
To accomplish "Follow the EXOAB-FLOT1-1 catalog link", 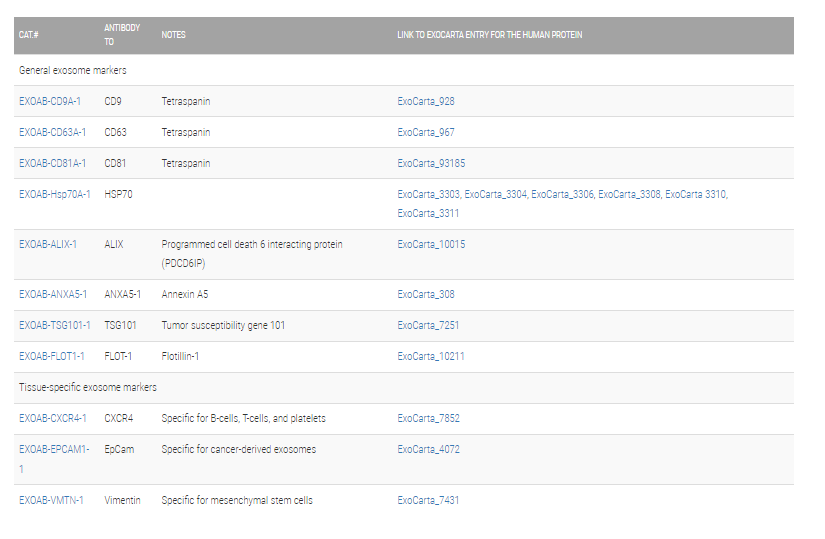I will tap(52, 356).
